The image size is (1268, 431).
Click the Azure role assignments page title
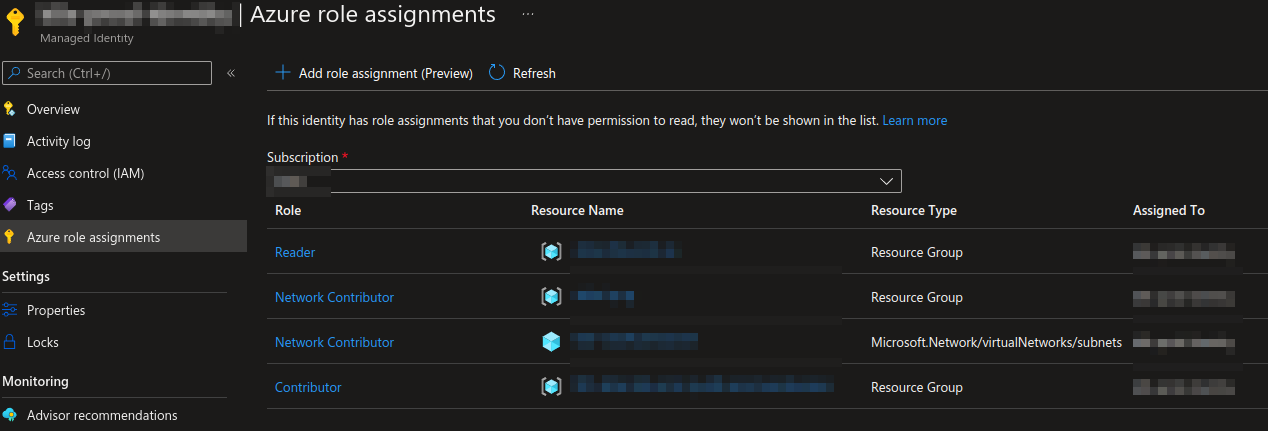tap(373, 14)
